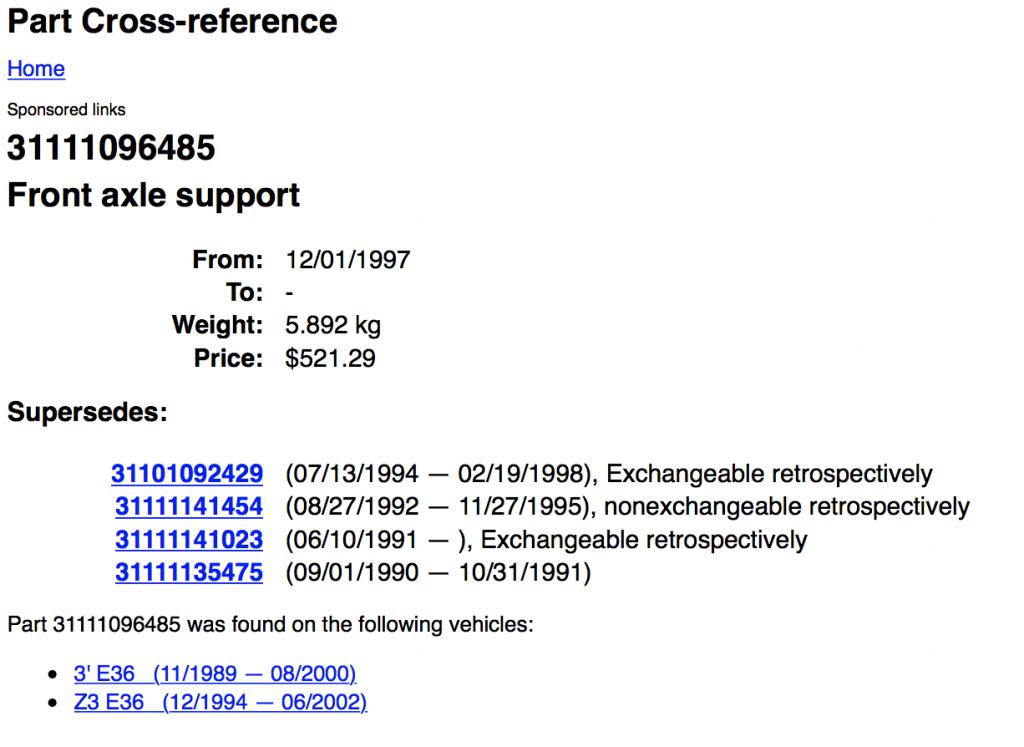Click the Supersedes section heading
This screenshot has width=1024, height=747.
(x=87, y=412)
